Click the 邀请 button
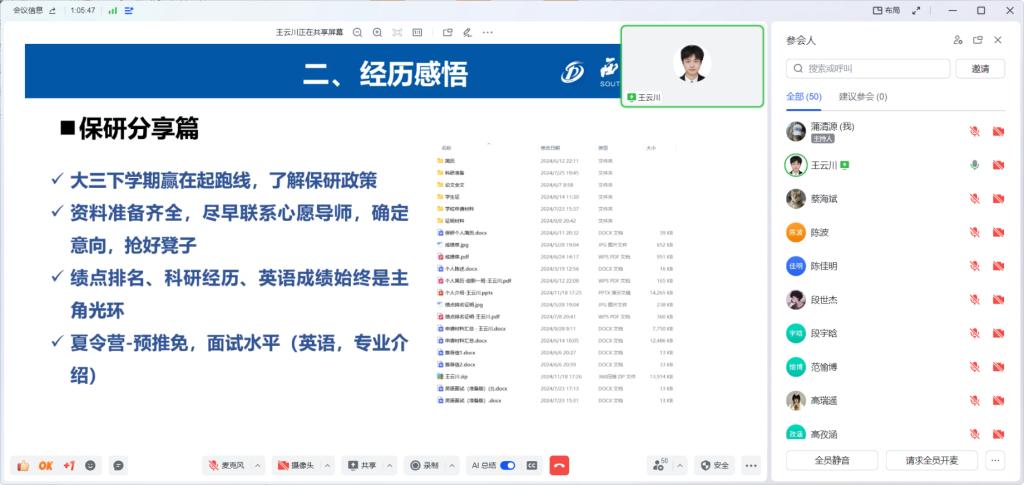This screenshot has width=1024, height=485. tap(980, 69)
